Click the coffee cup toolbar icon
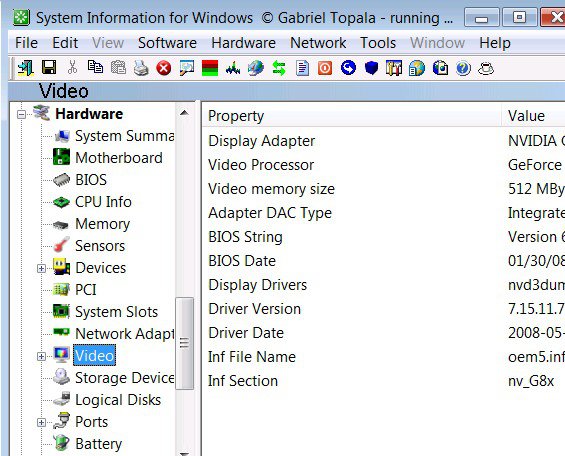 [x=486, y=68]
